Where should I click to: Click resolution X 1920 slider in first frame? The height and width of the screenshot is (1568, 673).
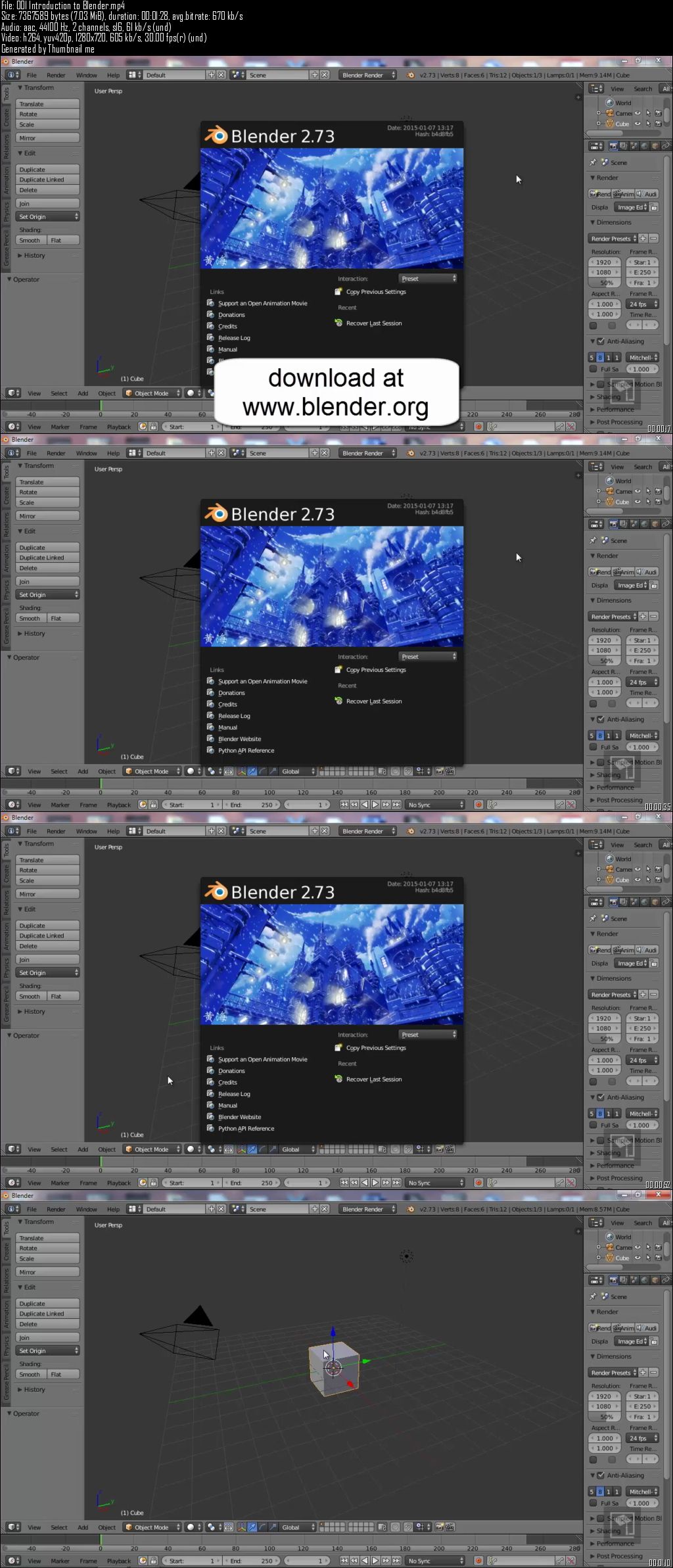603,262
